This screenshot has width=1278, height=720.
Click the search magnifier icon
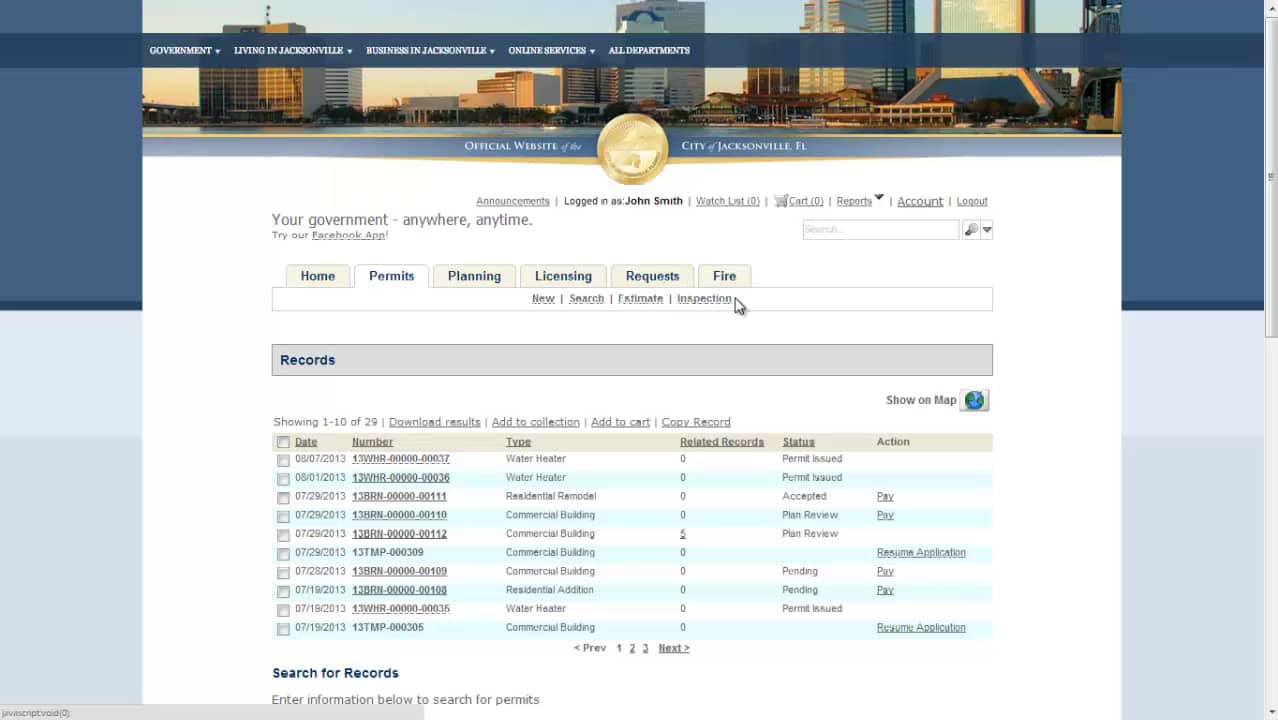pyautogui.click(x=970, y=230)
